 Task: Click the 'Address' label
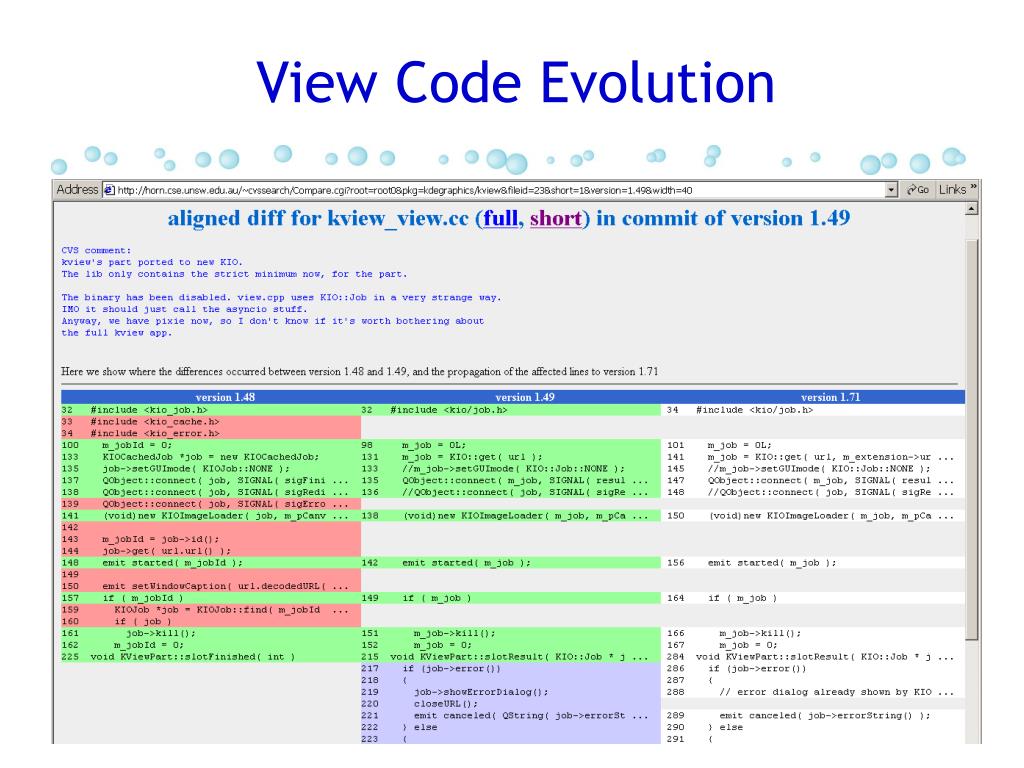click(x=76, y=189)
